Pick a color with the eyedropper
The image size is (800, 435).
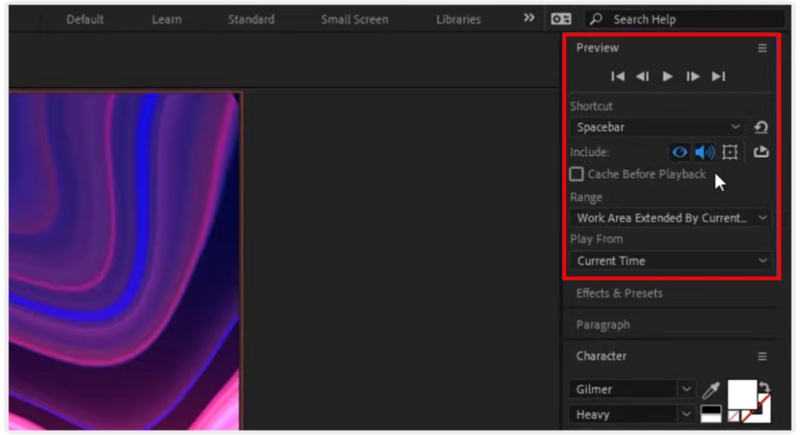point(711,390)
